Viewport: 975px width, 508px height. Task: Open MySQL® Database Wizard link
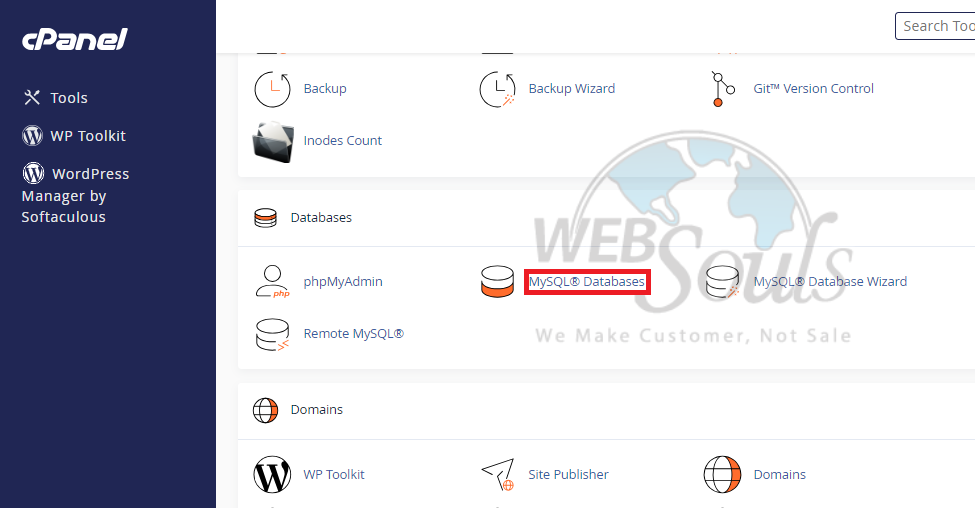click(830, 282)
